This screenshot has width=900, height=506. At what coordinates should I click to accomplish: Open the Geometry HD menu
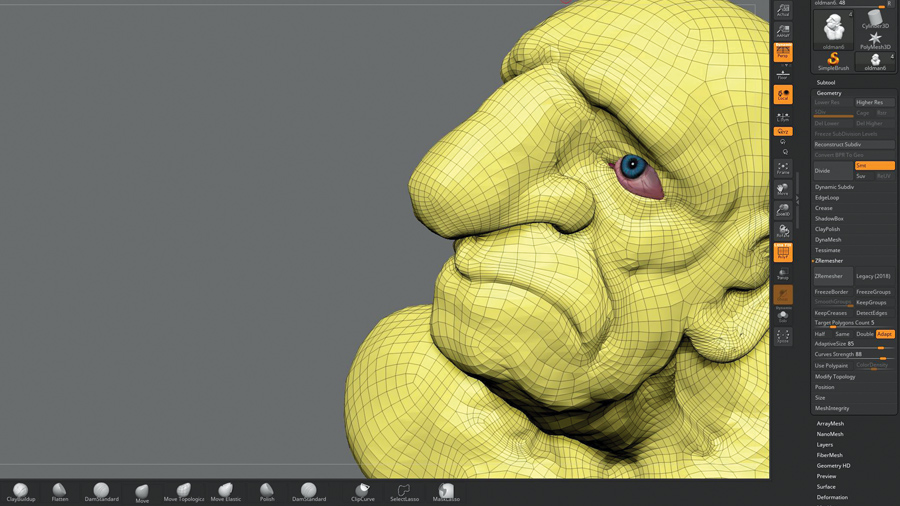(833, 466)
